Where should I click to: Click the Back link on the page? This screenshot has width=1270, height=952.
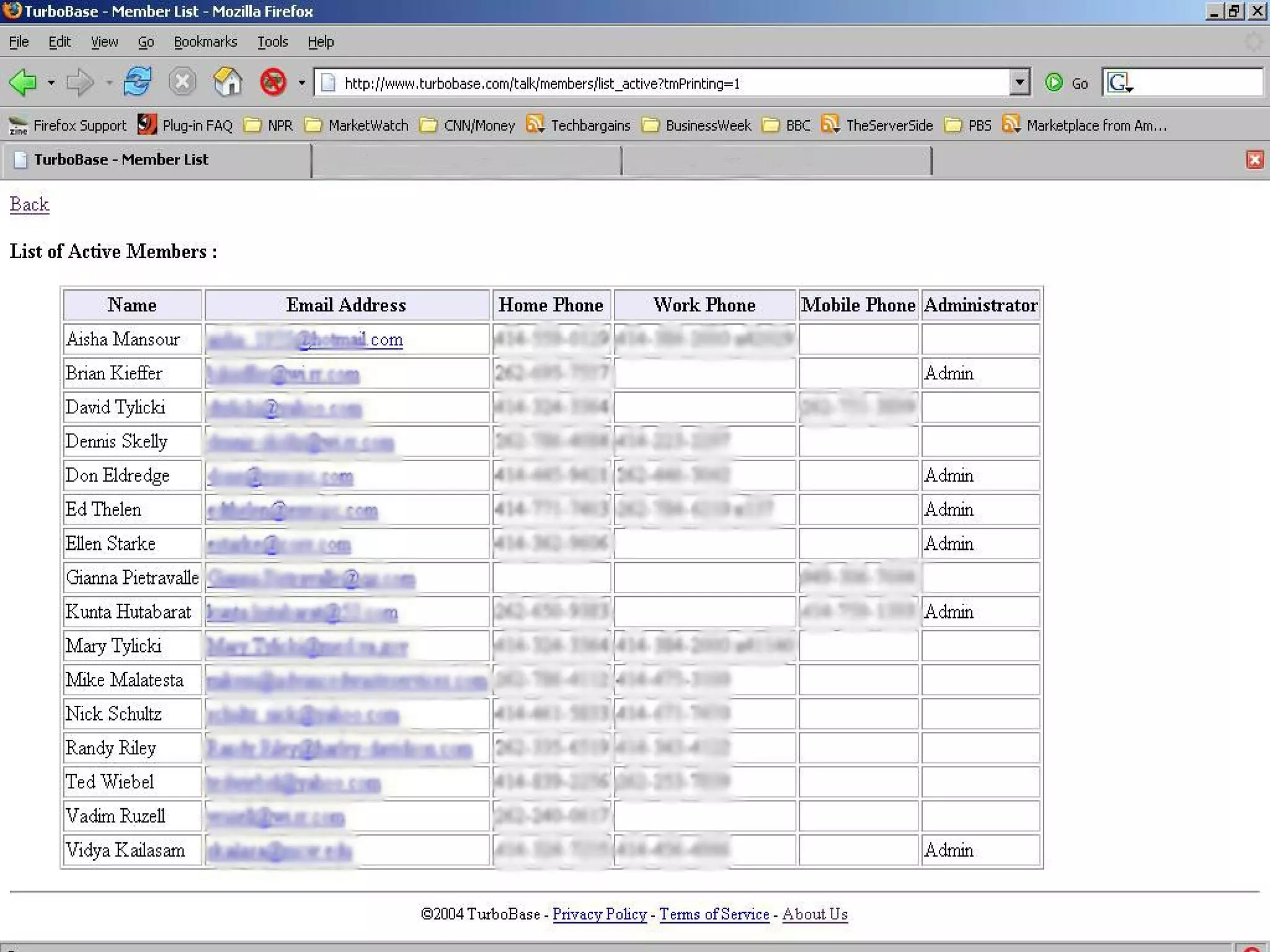(29, 204)
